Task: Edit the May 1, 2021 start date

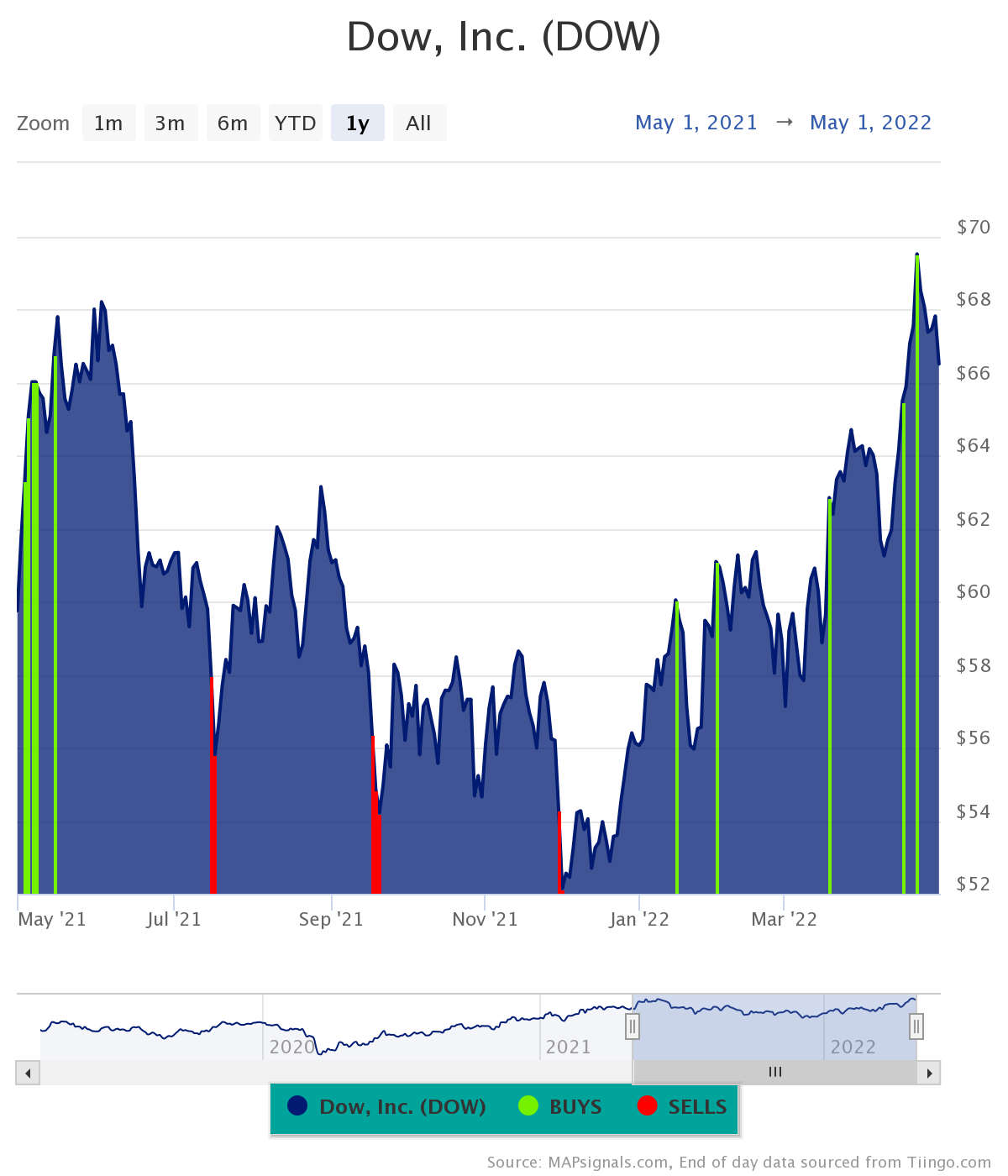Action: point(696,123)
